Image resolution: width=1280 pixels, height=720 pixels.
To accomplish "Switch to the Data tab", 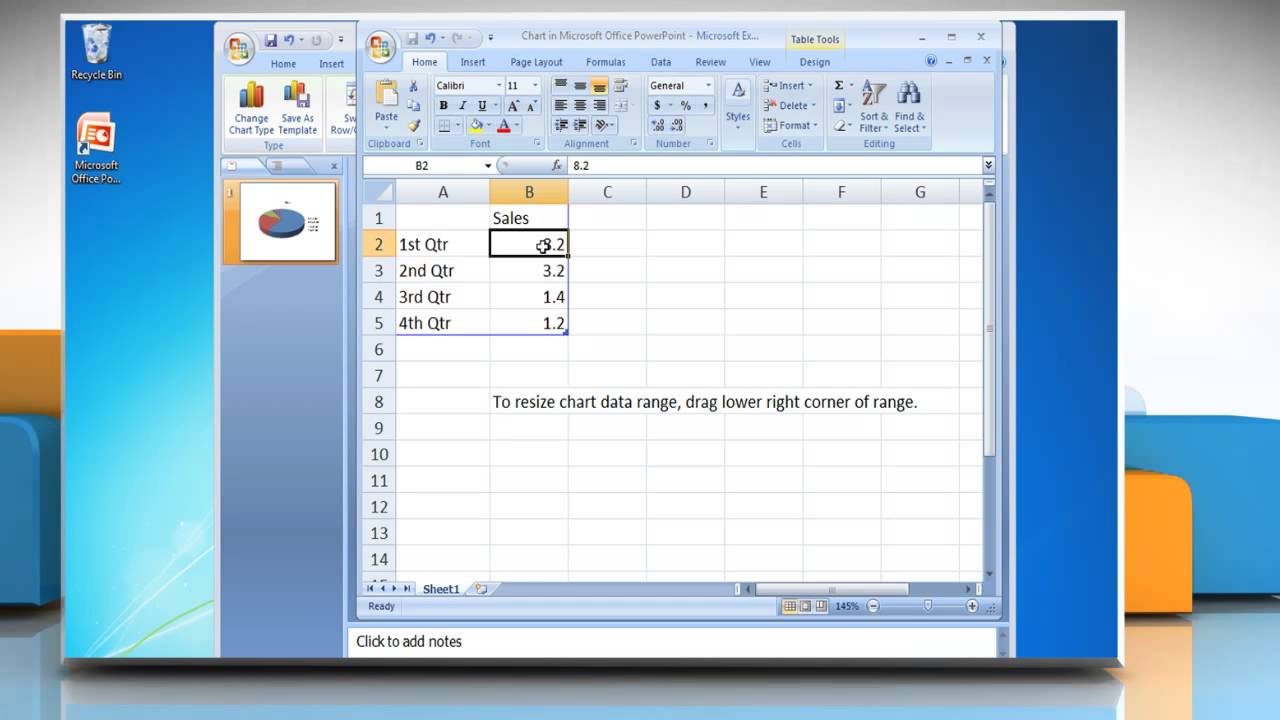I will (661, 62).
